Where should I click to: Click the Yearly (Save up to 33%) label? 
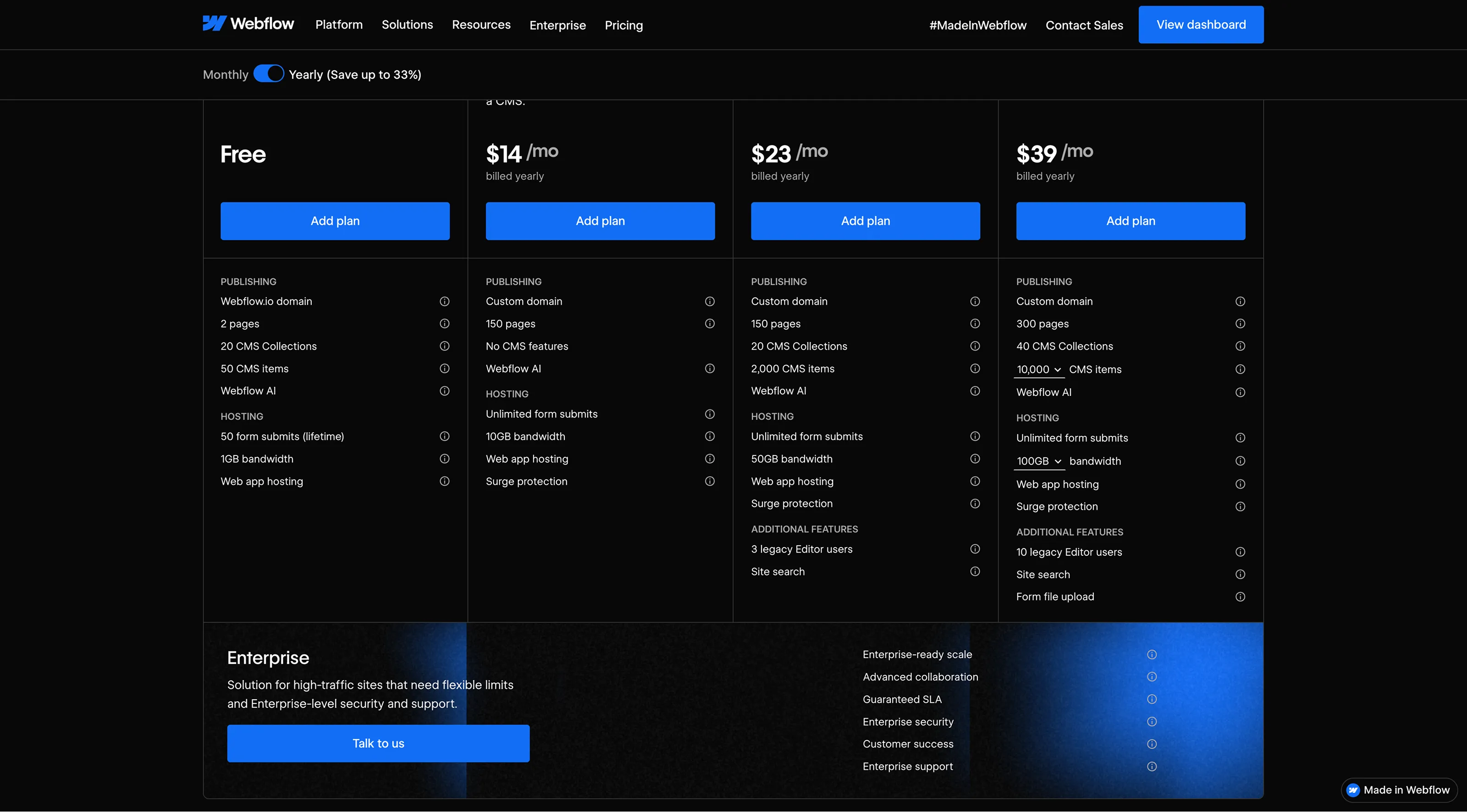tap(355, 75)
